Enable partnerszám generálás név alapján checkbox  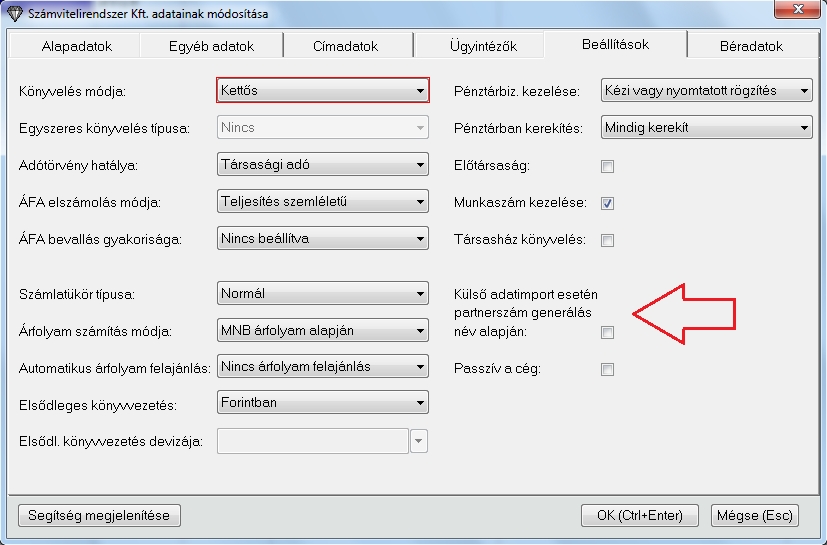click(607, 332)
